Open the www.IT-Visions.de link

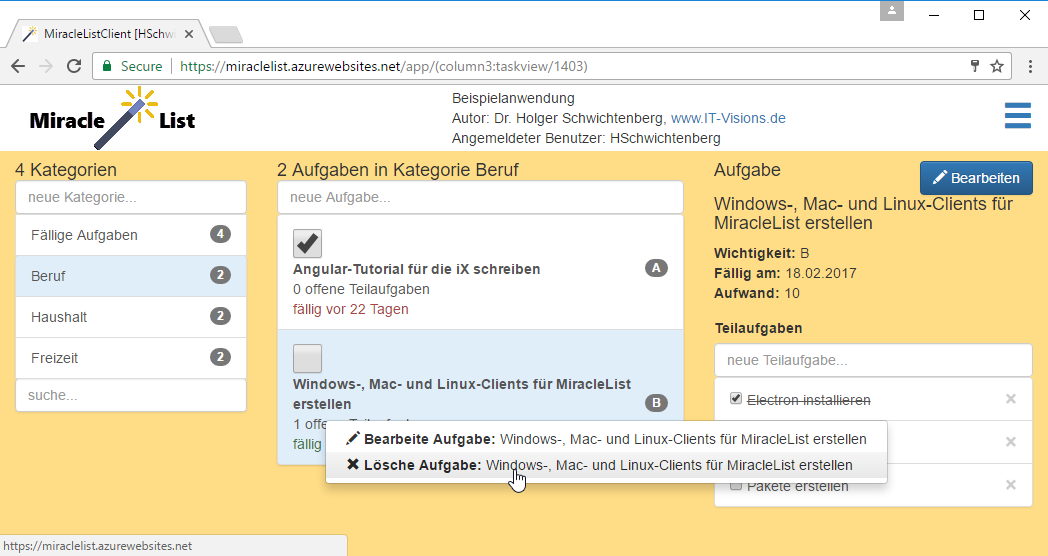tap(728, 118)
